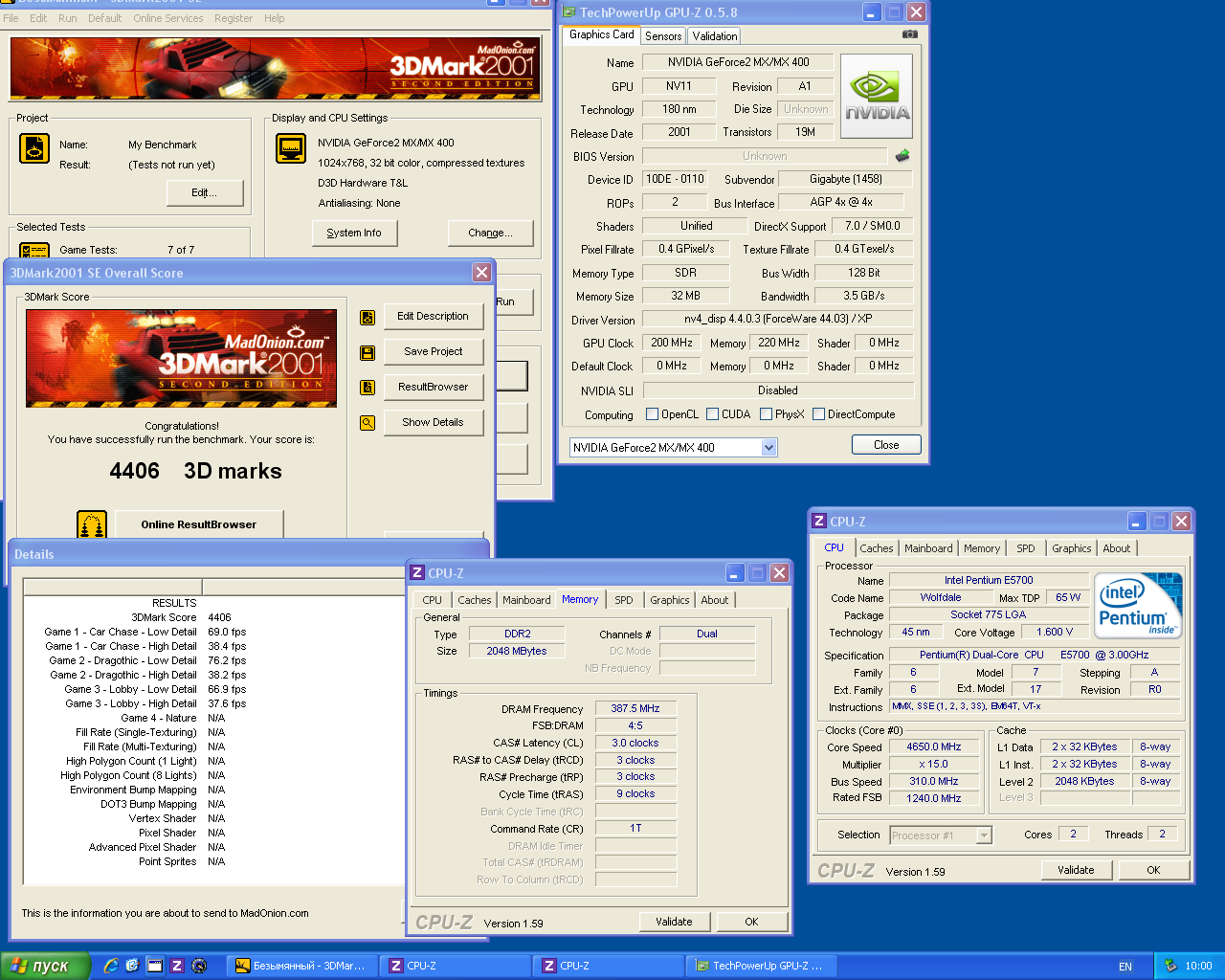The image size is (1225, 980).
Task: Enable the OpenCL checkbox
Action: click(x=652, y=414)
